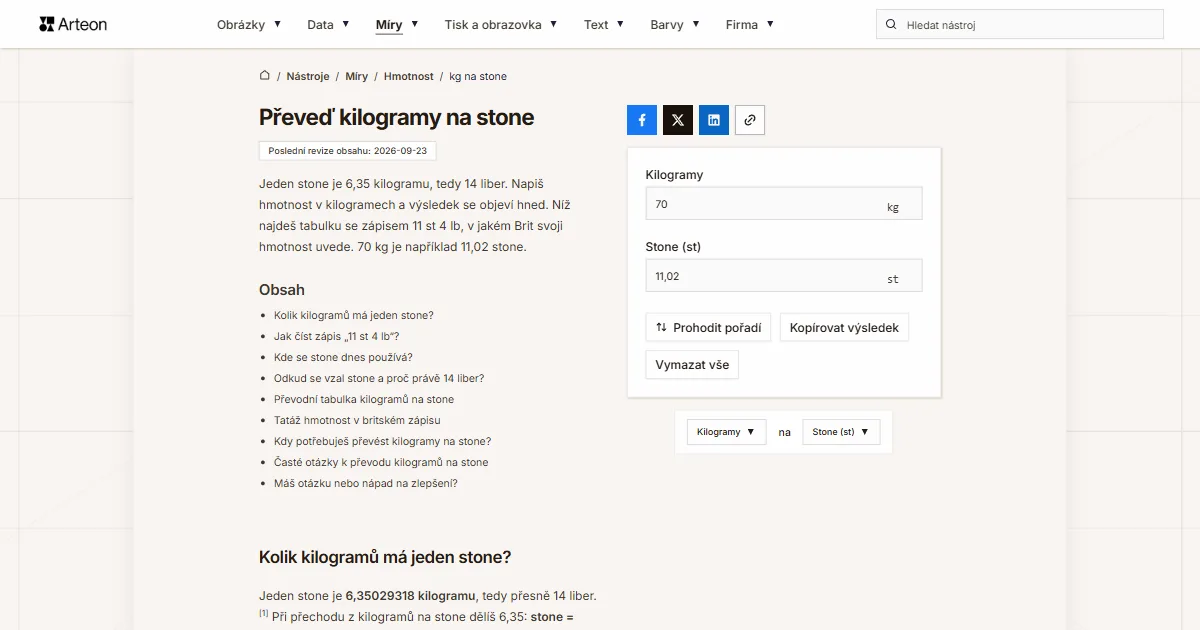Screen dimensions: 1200x630
Task: Open the Míry menu
Action: pyautogui.click(x=397, y=24)
